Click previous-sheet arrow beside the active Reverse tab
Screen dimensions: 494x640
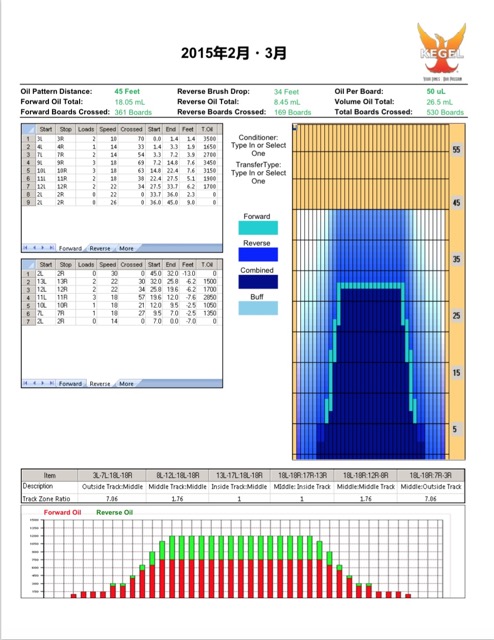[x=34, y=383]
